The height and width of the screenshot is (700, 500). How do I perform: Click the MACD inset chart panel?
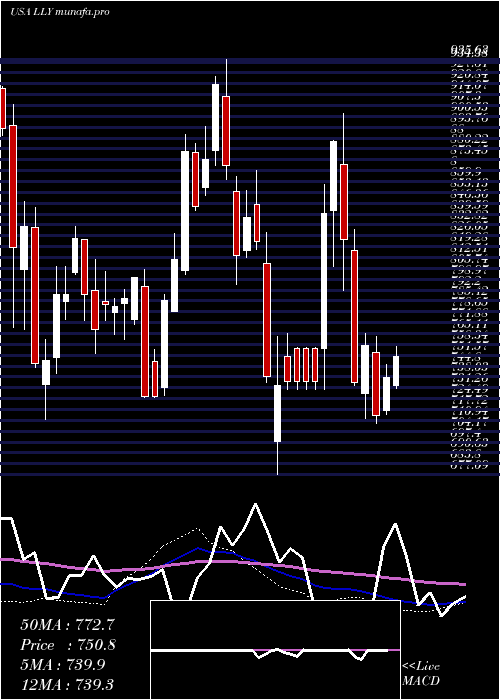tap(275, 650)
